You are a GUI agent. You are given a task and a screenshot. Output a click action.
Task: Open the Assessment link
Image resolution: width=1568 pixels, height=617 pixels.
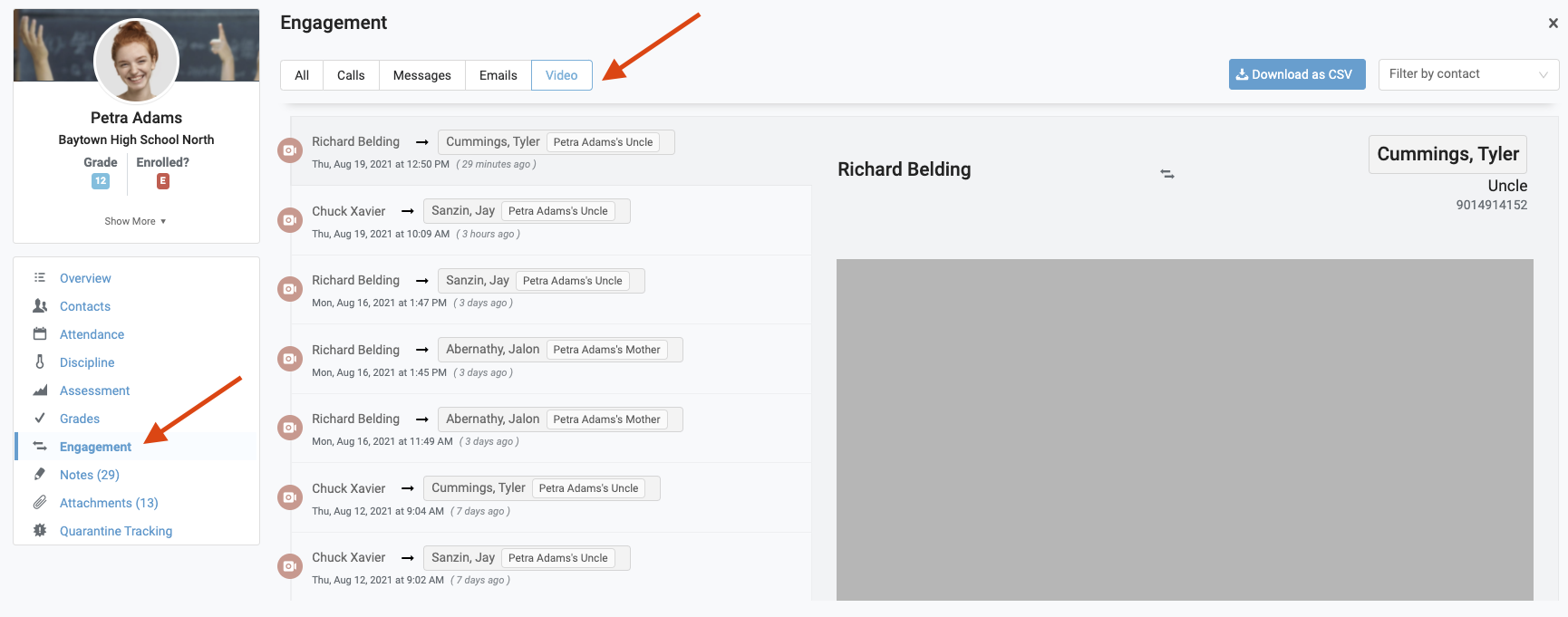(95, 390)
